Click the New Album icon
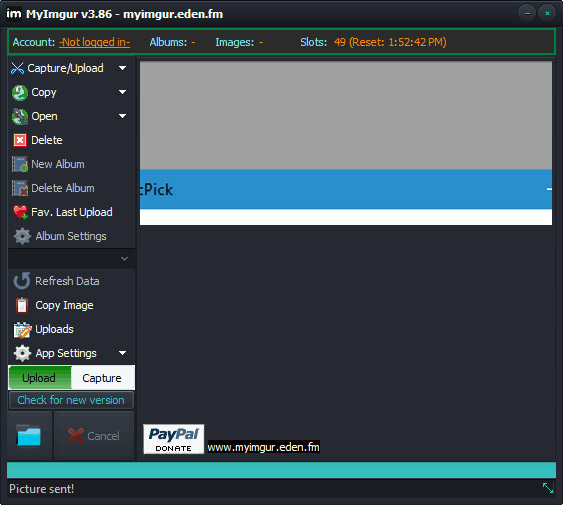The image size is (563, 505). pyautogui.click(x=20, y=164)
